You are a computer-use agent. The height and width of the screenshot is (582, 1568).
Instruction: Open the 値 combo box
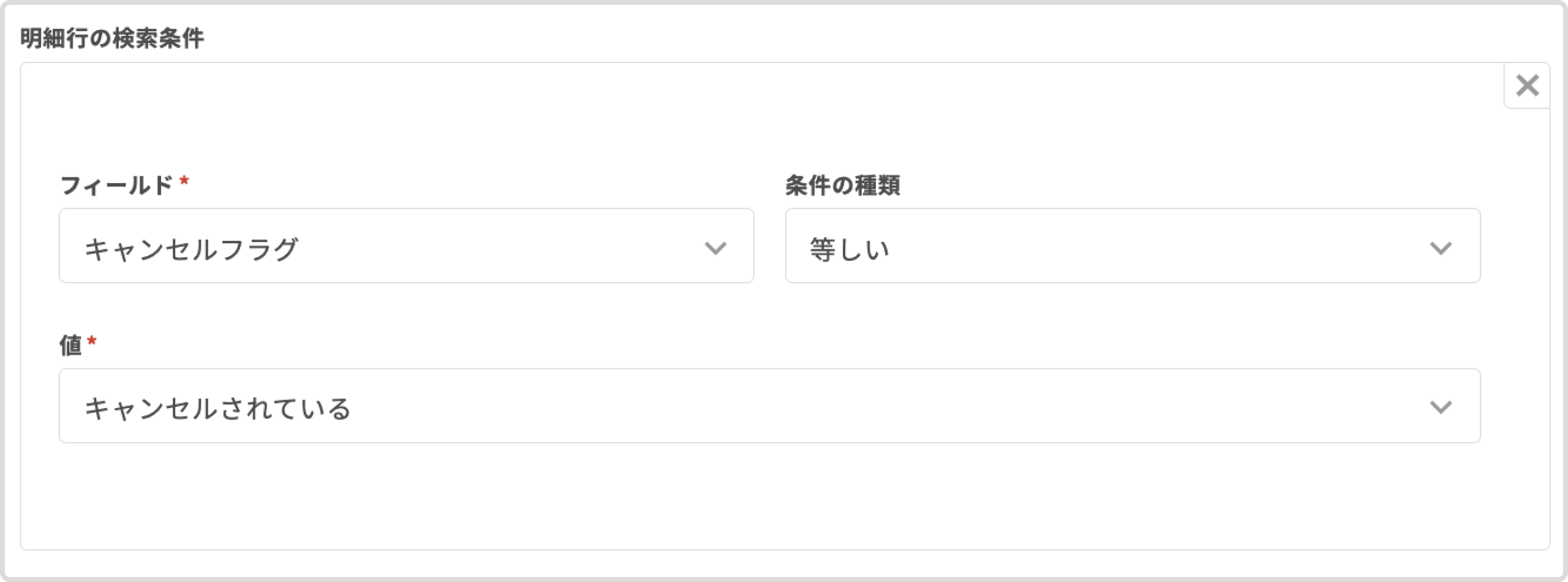click(x=769, y=406)
